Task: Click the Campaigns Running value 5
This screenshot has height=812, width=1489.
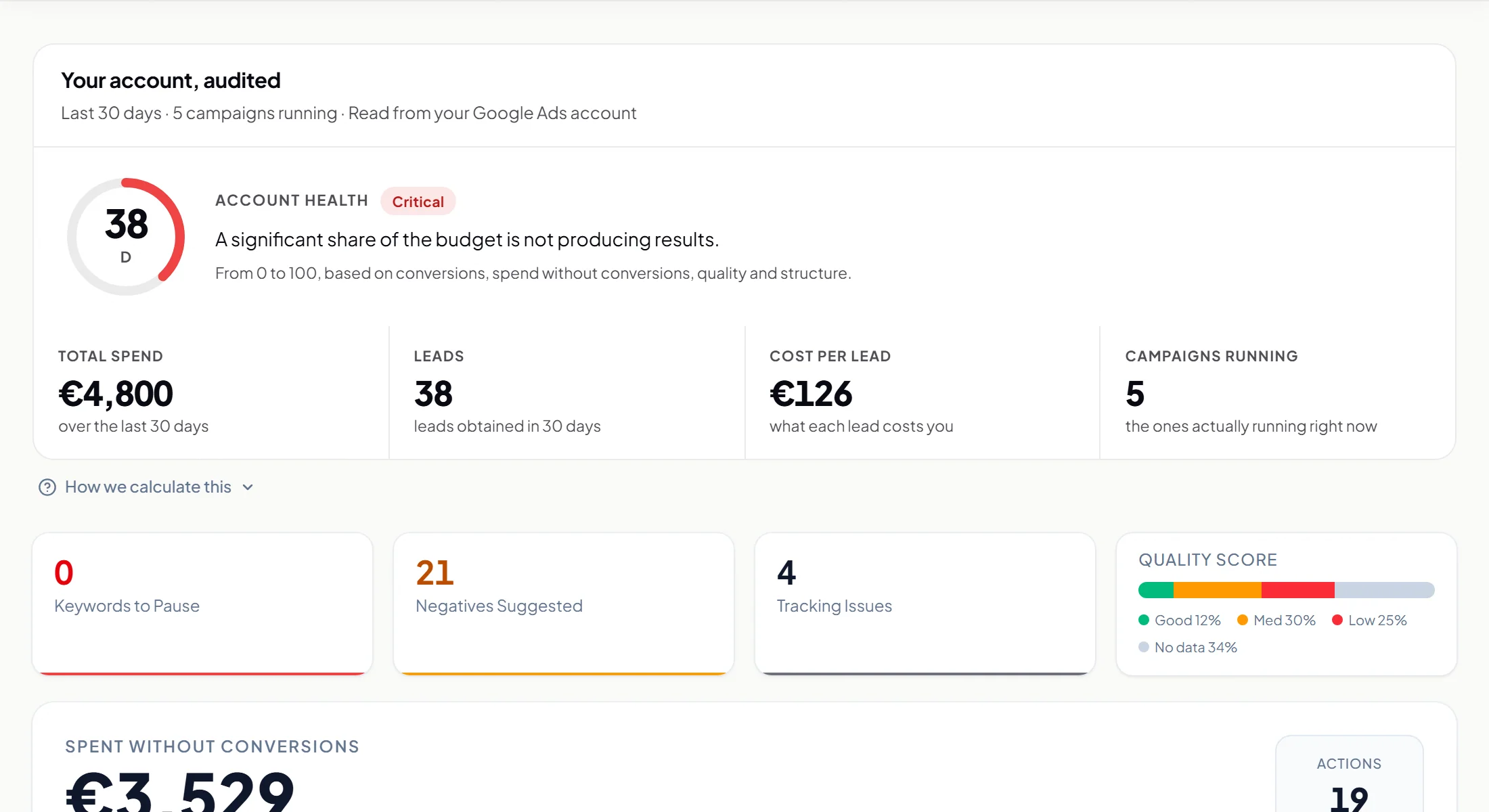Action: pos(1135,394)
